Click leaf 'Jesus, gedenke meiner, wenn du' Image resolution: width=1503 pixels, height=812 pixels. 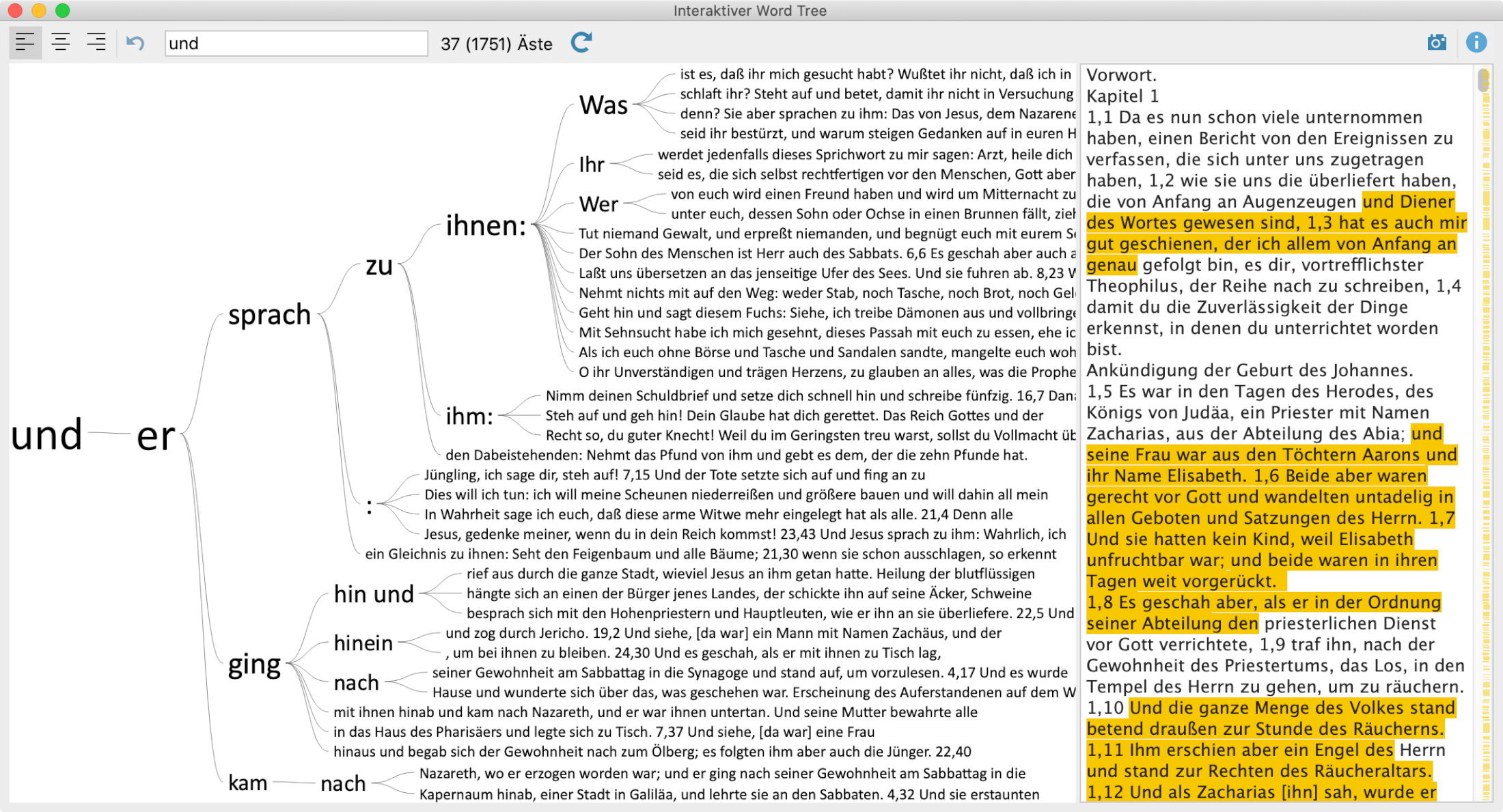coord(745,534)
